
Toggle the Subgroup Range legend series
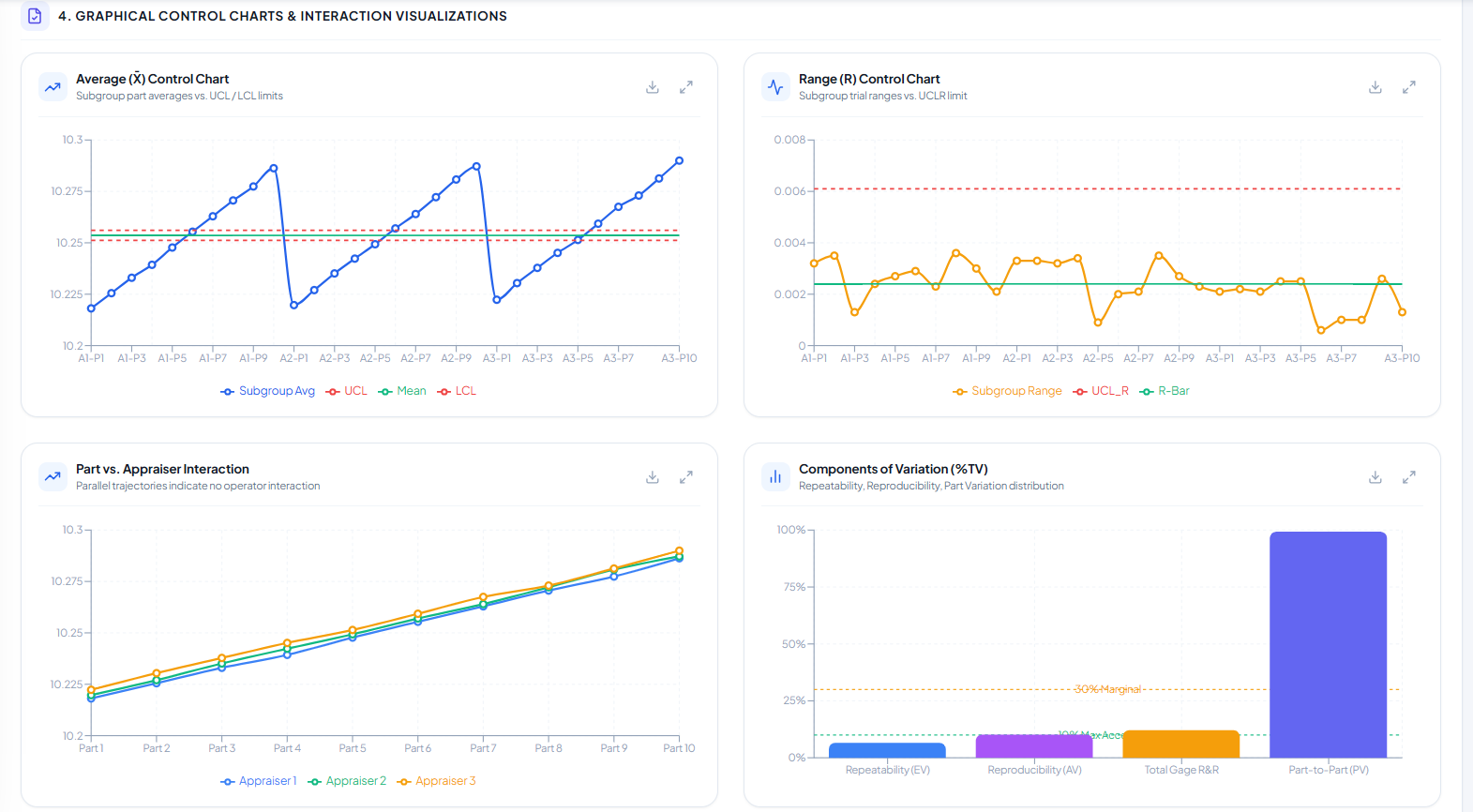[1008, 391]
